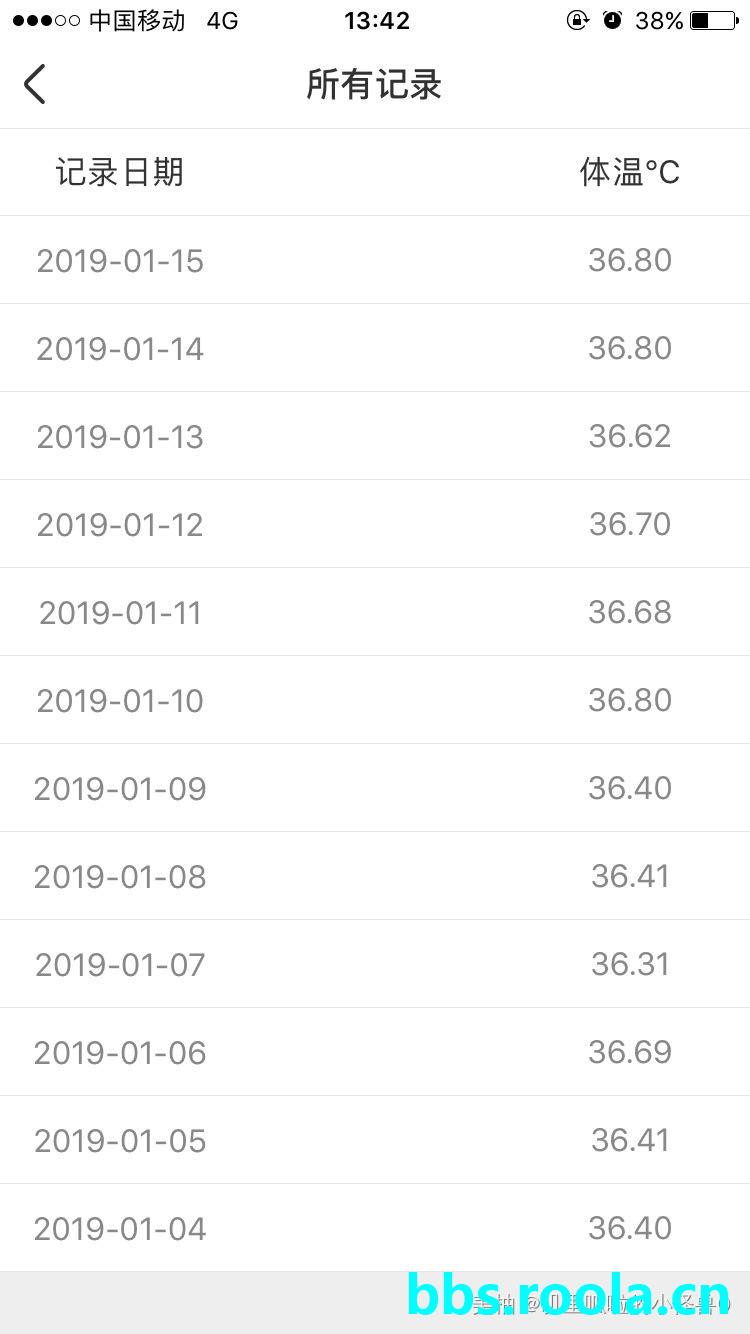Tap the 体温°C column header
Image resolution: width=750 pixels, height=1334 pixels.
tap(629, 172)
